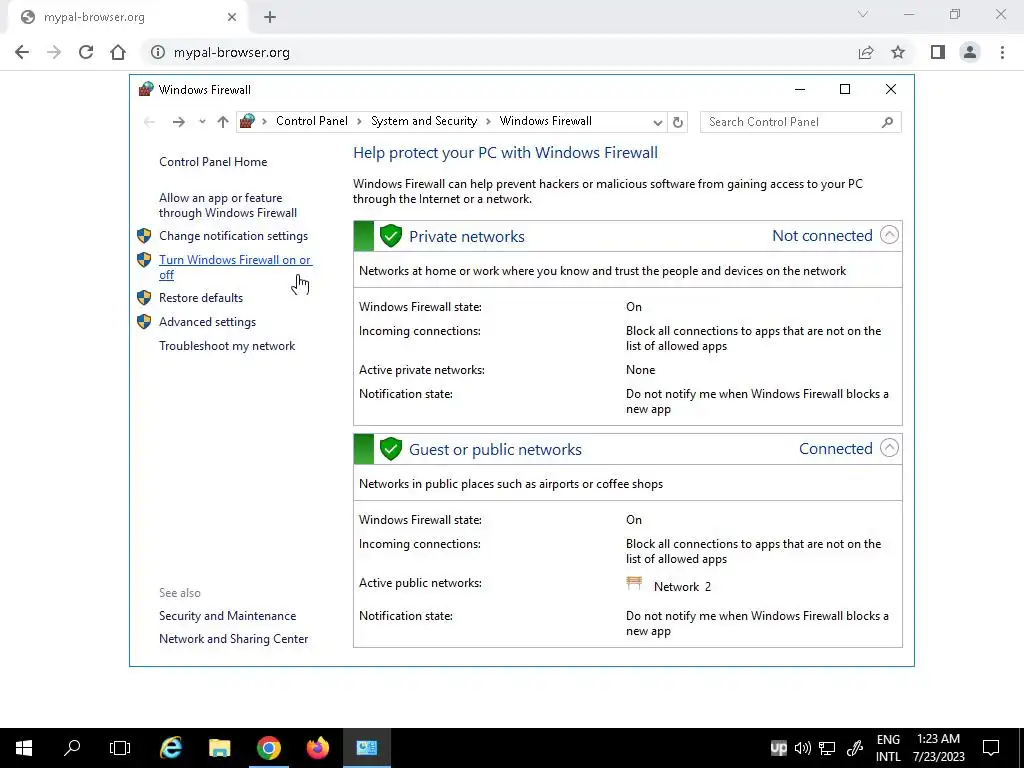1024x768 pixels.
Task: Share this page using the share icon
Action: (866, 52)
